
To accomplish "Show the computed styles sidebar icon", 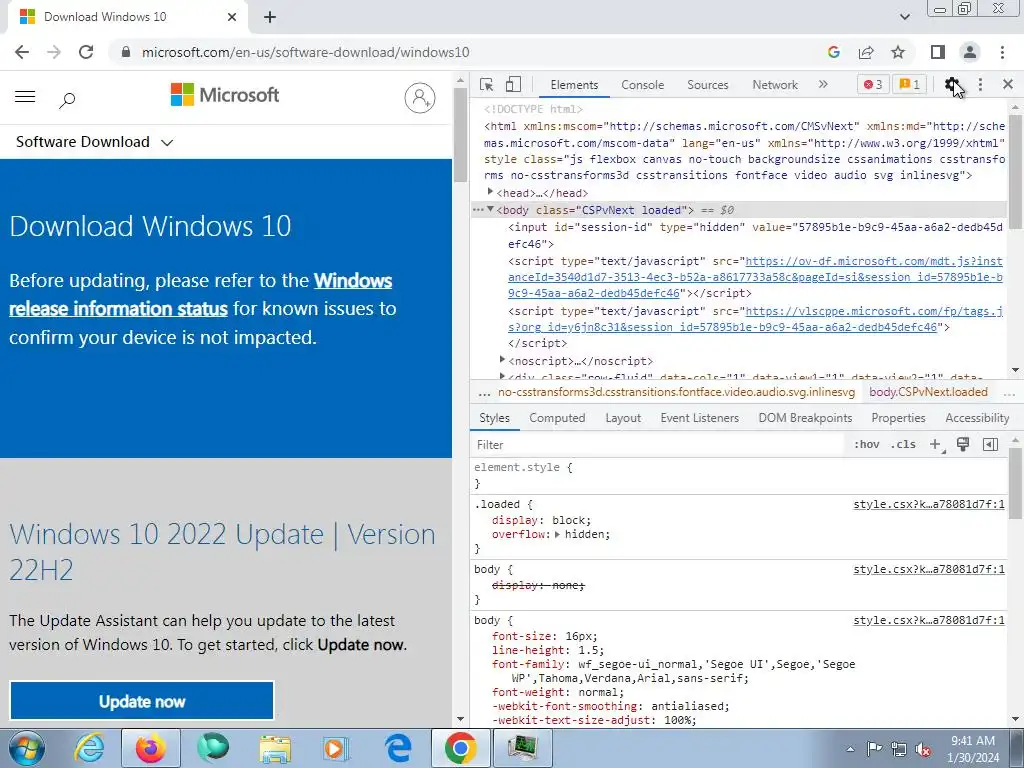I will click(990, 445).
